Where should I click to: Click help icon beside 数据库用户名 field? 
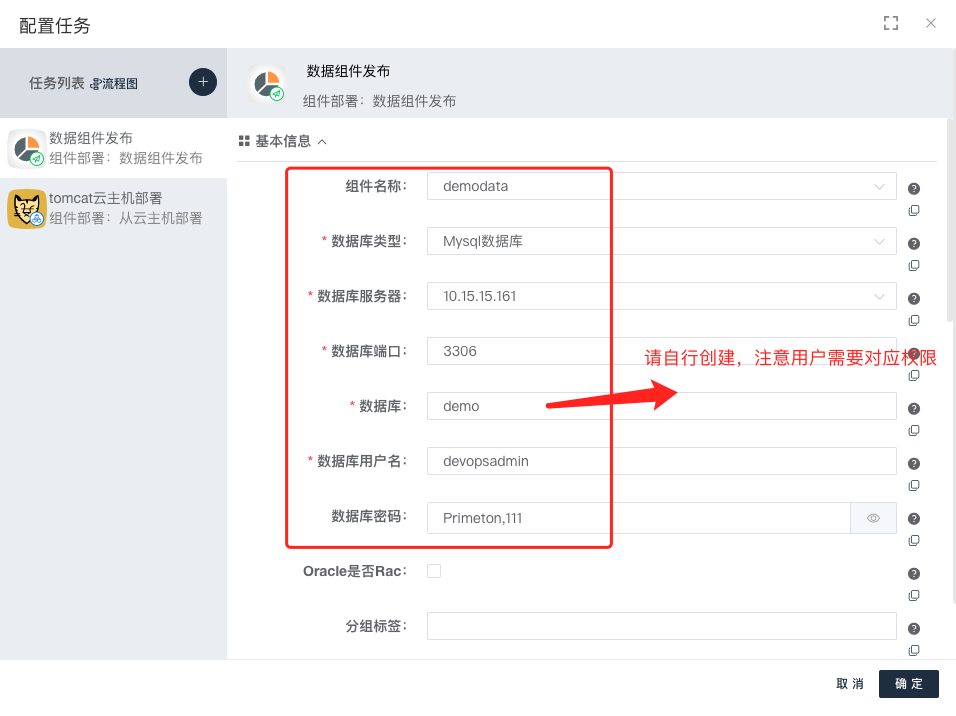coord(913,464)
